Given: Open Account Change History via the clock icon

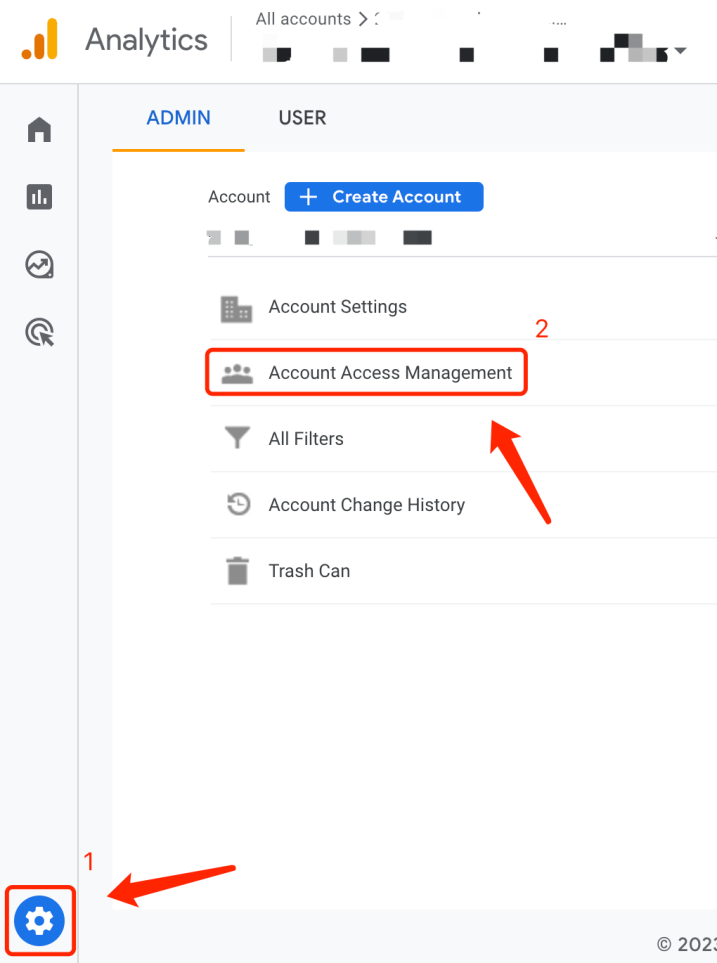Looking at the screenshot, I should [237, 504].
